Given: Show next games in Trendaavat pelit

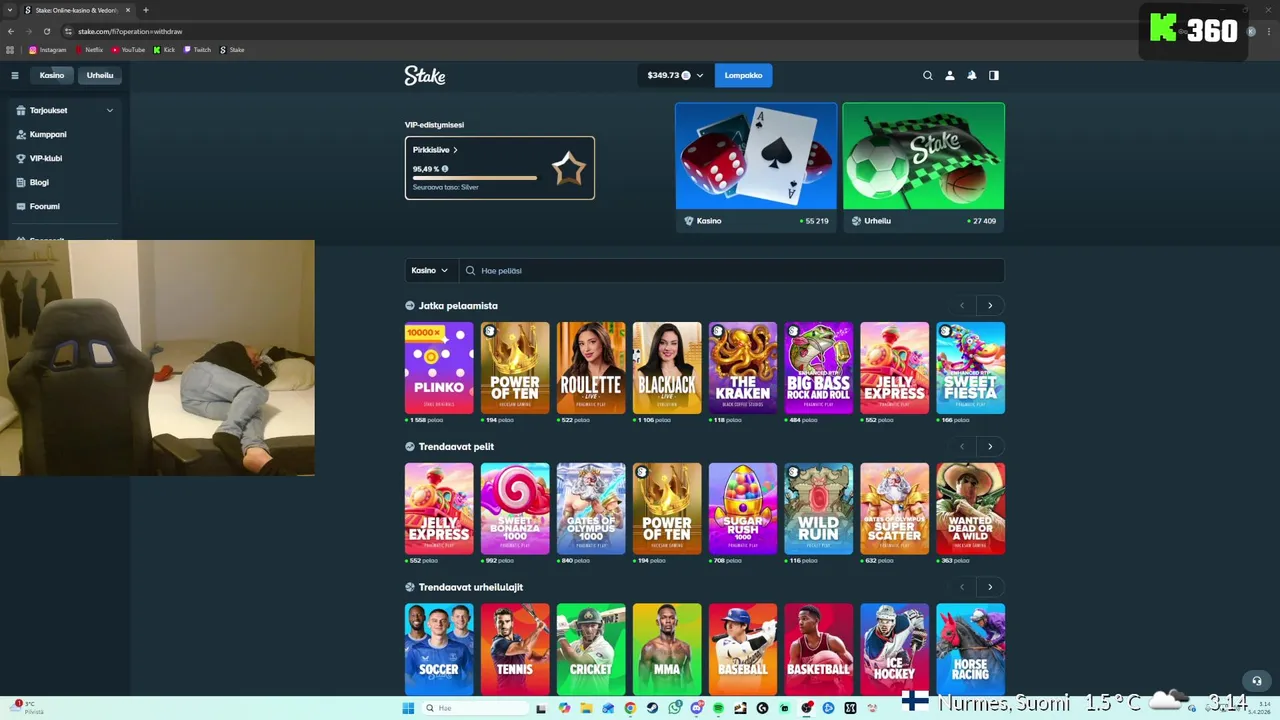Looking at the screenshot, I should point(990,446).
